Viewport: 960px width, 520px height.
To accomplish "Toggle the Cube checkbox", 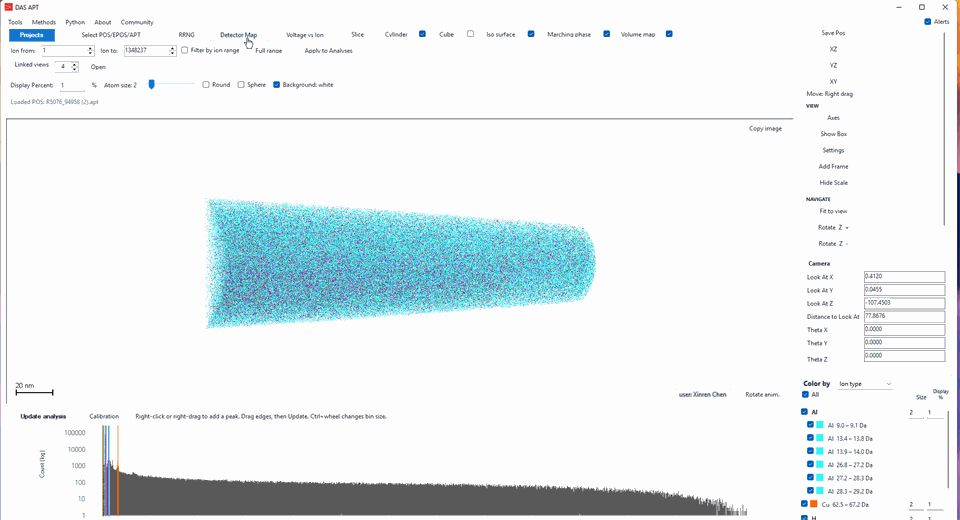I will [x=470, y=34].
